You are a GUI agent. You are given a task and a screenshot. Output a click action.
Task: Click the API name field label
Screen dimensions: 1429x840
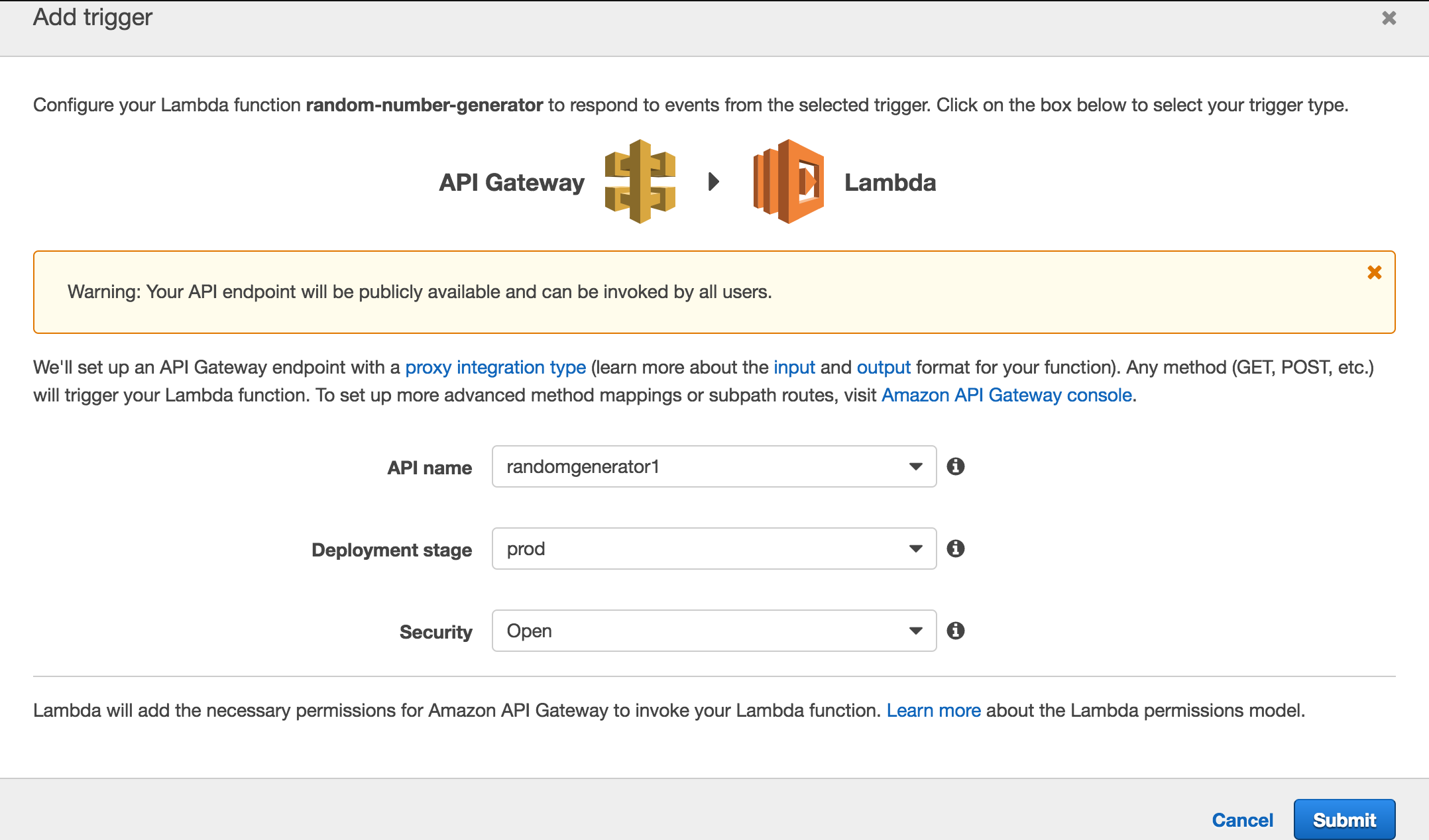(x=429, y=468)
